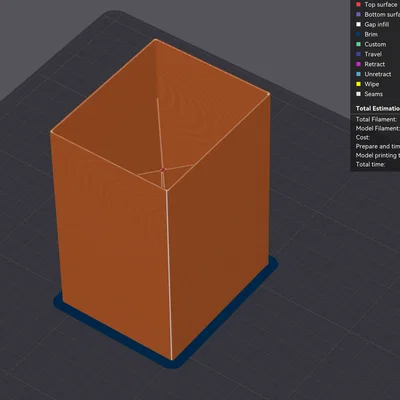Click the red dot inside the box
The height and width of the screenshot is (400, 400).
163,170
